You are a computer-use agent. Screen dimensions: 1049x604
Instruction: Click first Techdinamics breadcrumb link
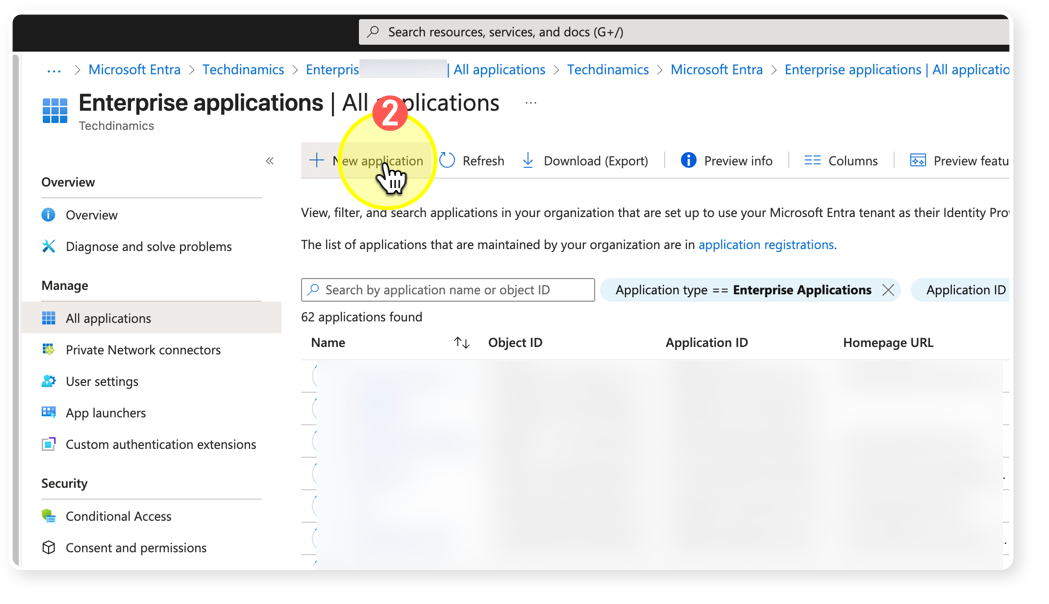coord(243,70)
